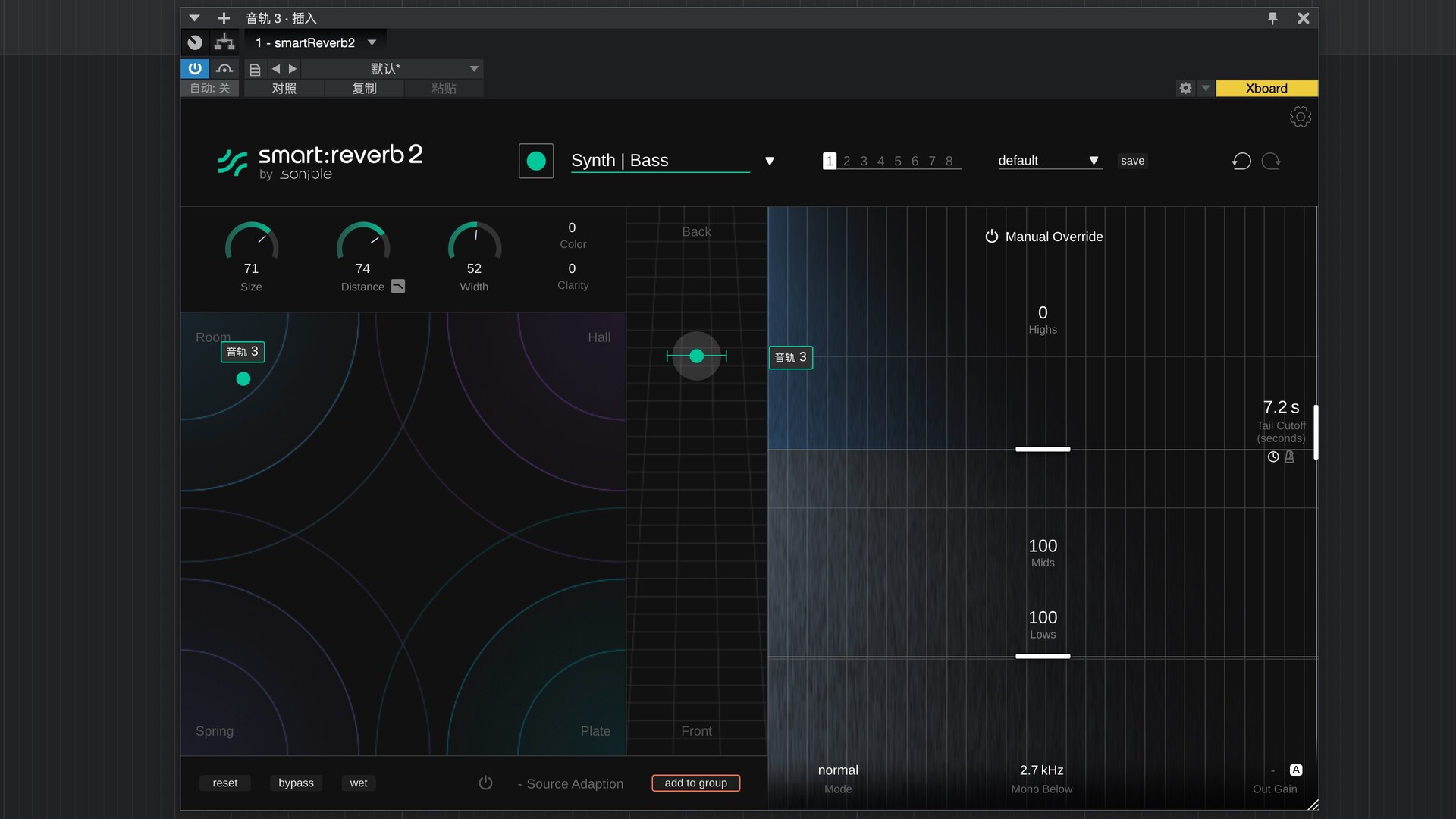This screenshot has width=1456, height=819.
Task: Add a new insert with plus icon
Action: tap(224, 18)
